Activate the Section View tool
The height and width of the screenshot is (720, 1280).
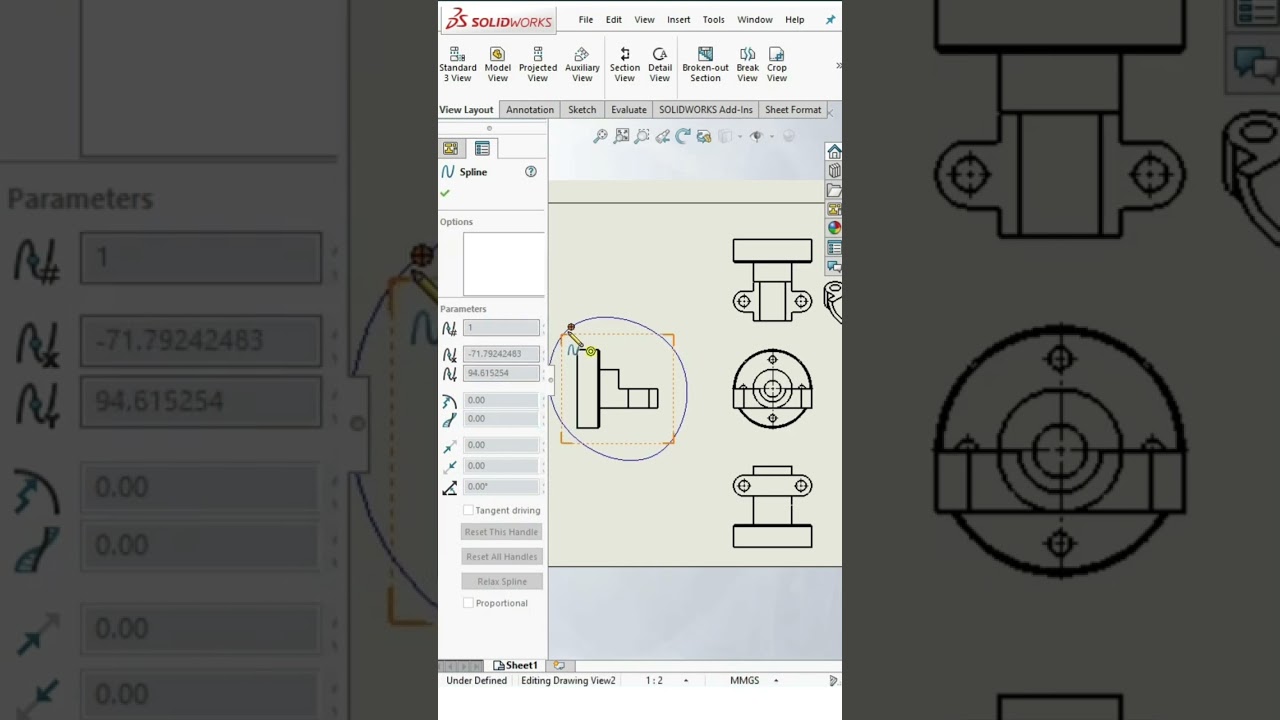point(625,64)
